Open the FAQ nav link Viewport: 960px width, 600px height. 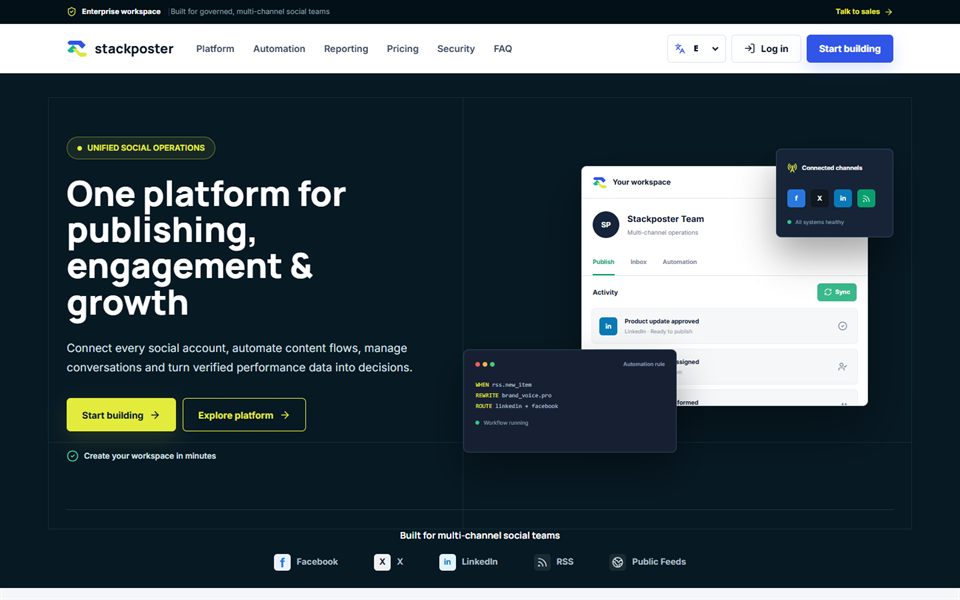503,48
